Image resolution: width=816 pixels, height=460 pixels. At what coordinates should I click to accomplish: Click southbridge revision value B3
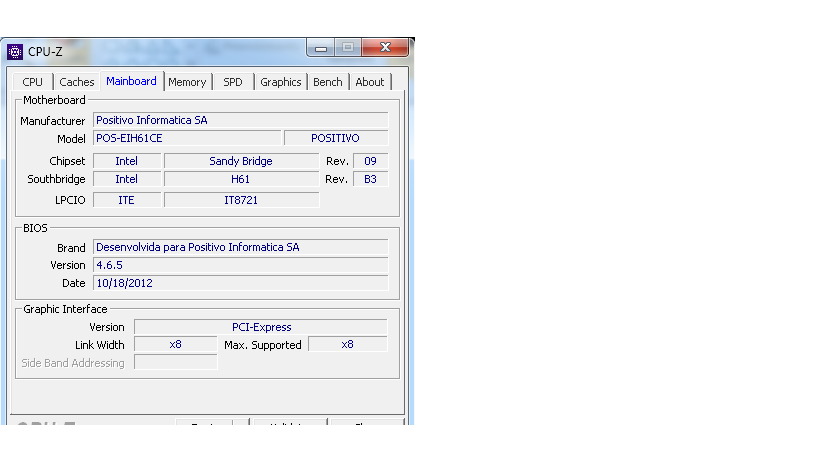(x=370, y=179)
